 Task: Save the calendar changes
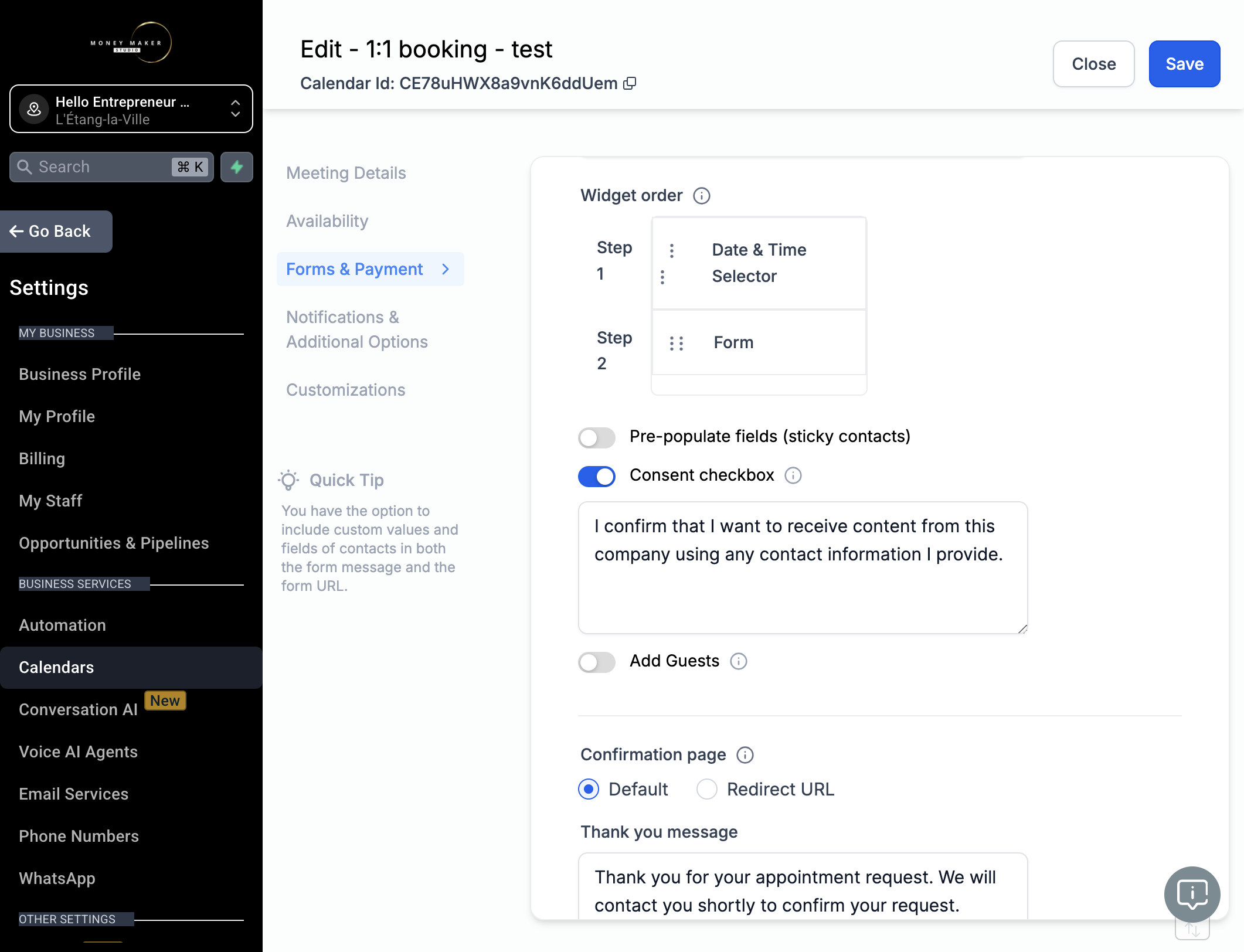point(1184,64)
